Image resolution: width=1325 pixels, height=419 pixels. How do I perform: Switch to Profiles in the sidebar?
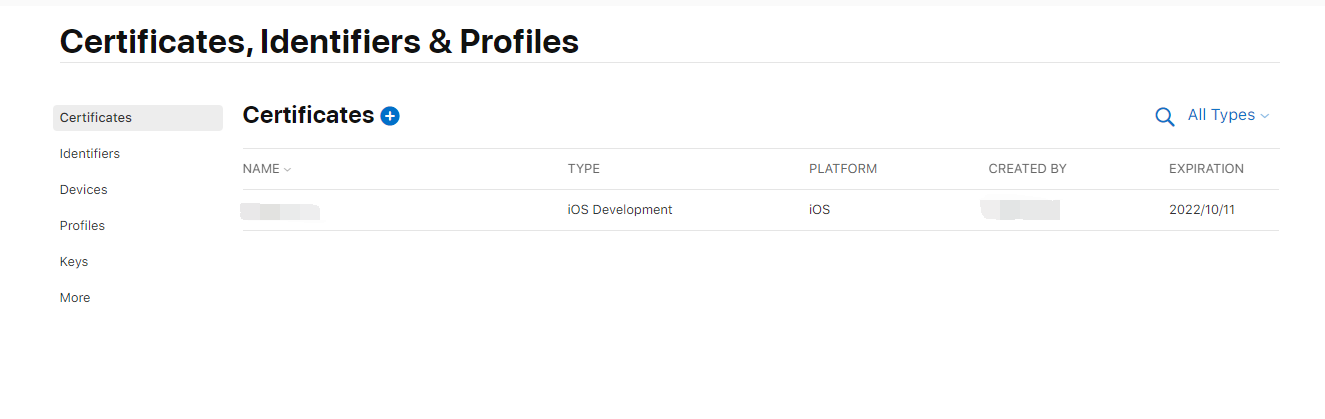point(82,226)
